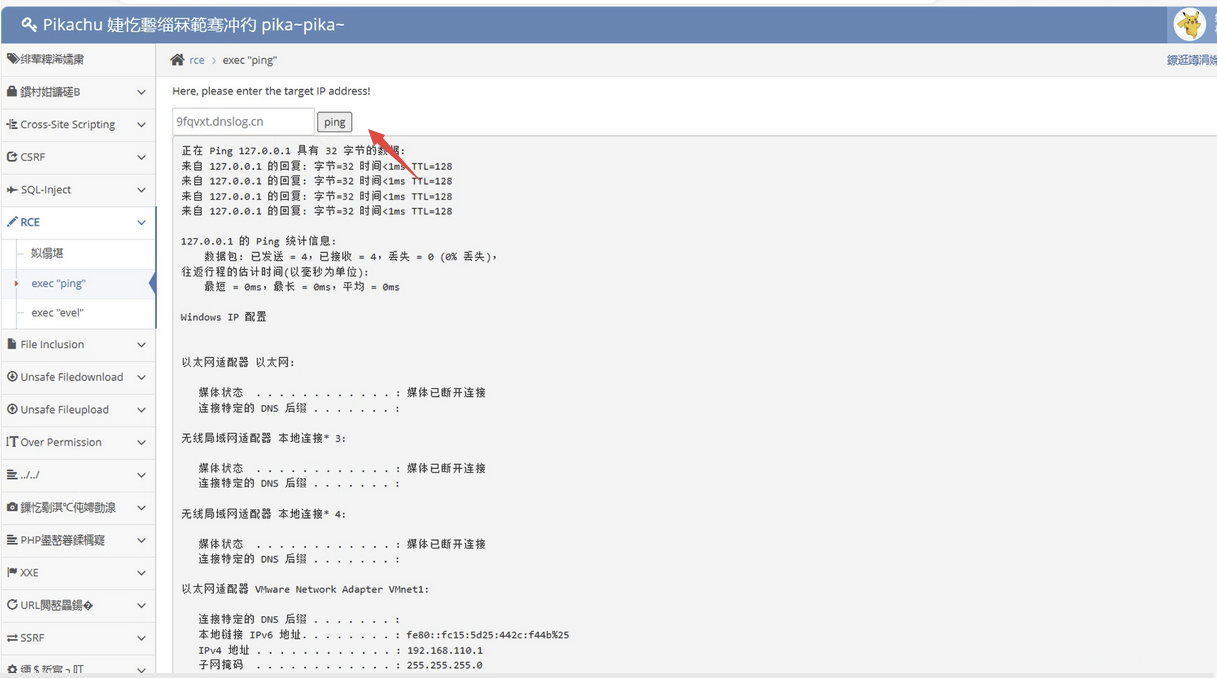1217x678 pixels.
Task: Click the exec "ping" breadcrumb text
Action: click(x=249, y=60)
